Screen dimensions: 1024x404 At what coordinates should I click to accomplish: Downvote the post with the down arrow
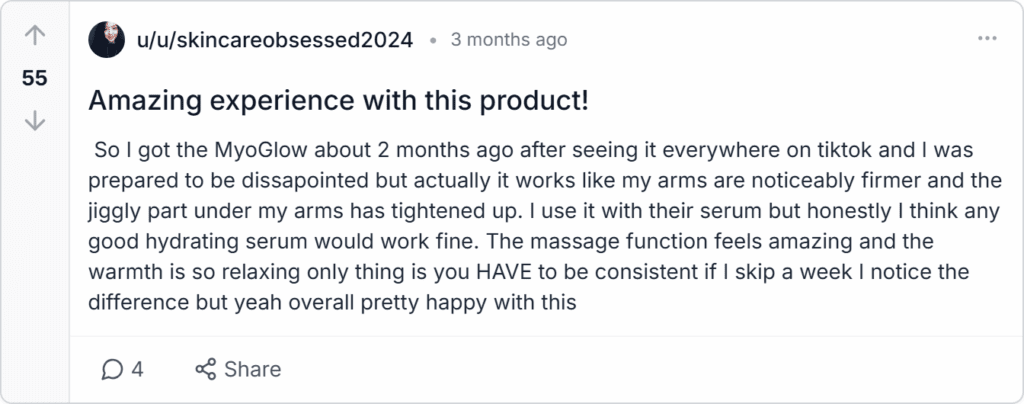tap(34, 121)
